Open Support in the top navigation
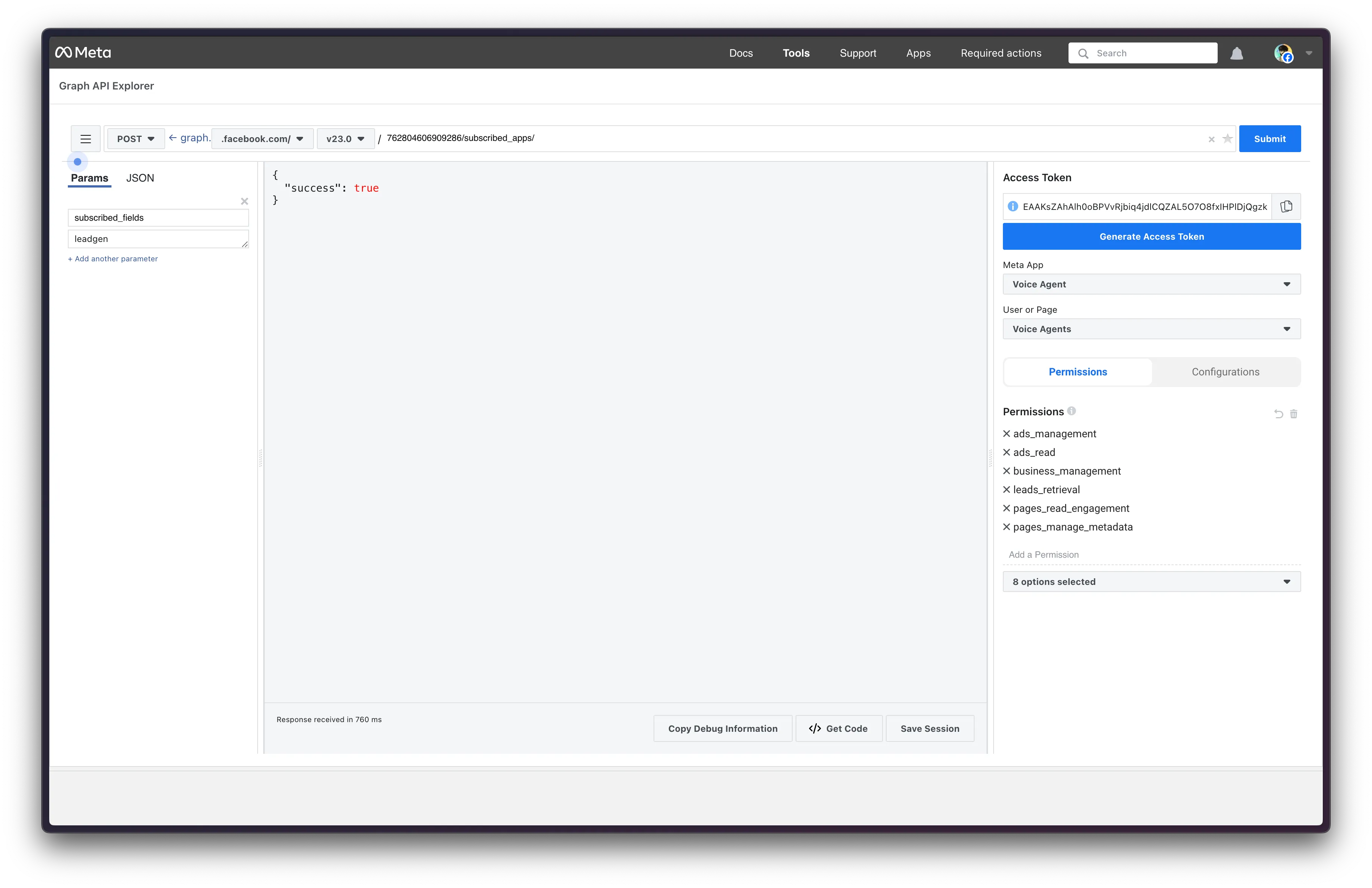Viewport: 1372px width, 888px height. (x=858, y=53)
